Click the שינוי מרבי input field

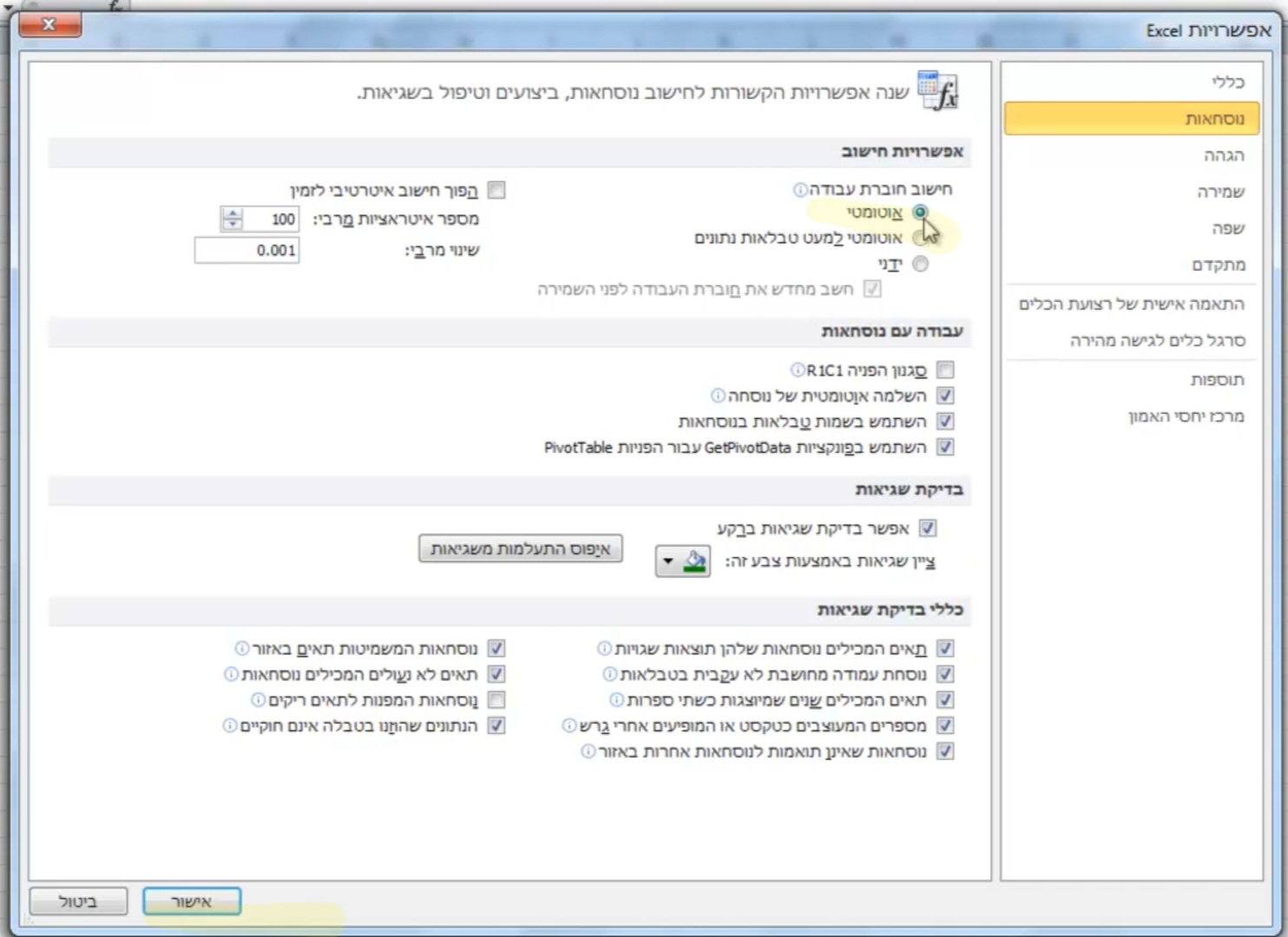[247, 250]
